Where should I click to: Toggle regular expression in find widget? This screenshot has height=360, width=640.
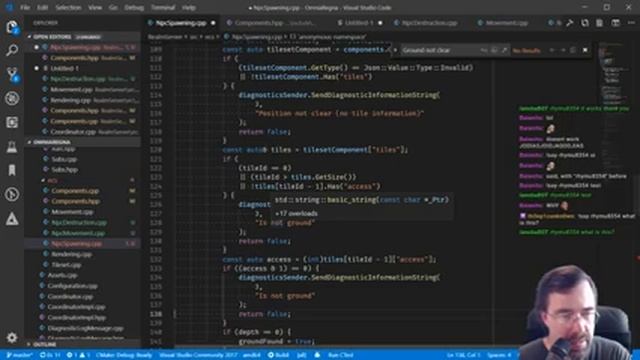coord(504,50)
